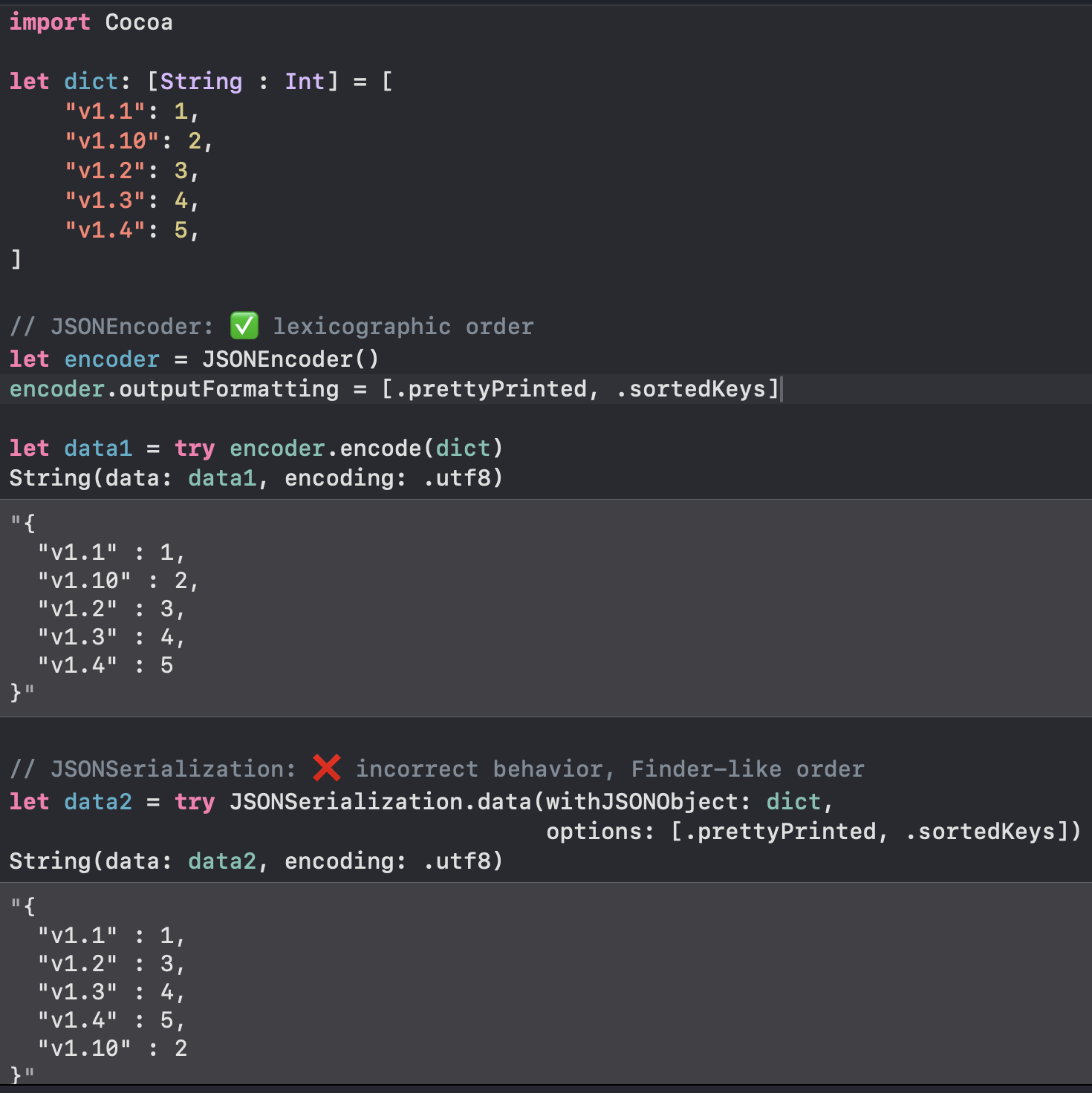Click '"v1.1" : 1,' in the JSONSerialization output
The image size is (1092, 1093).
click(x=111, y=936)
